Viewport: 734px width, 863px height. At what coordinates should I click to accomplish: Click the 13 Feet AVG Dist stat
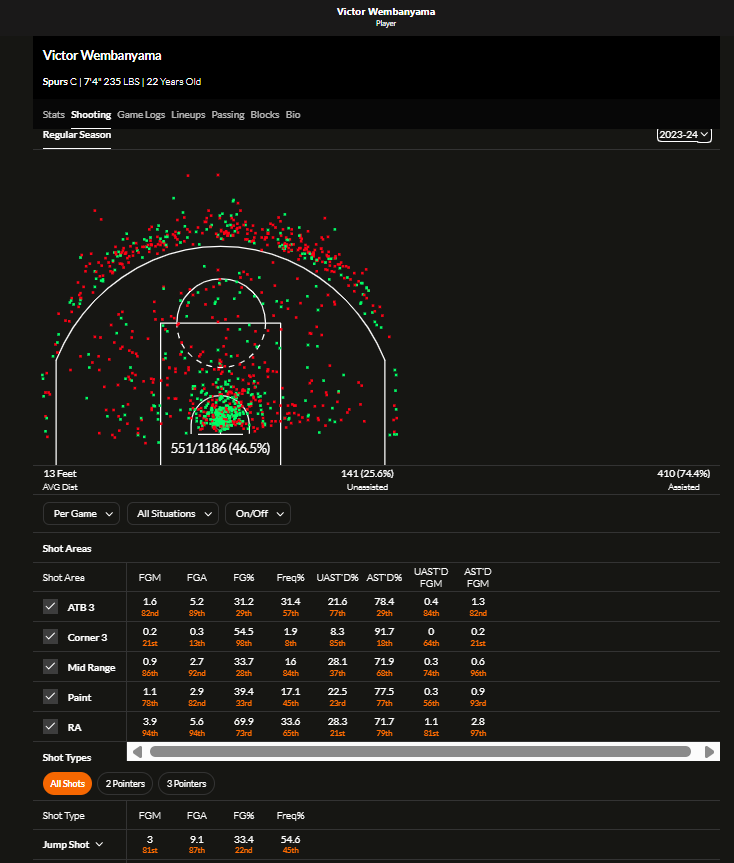click(60, 479)
